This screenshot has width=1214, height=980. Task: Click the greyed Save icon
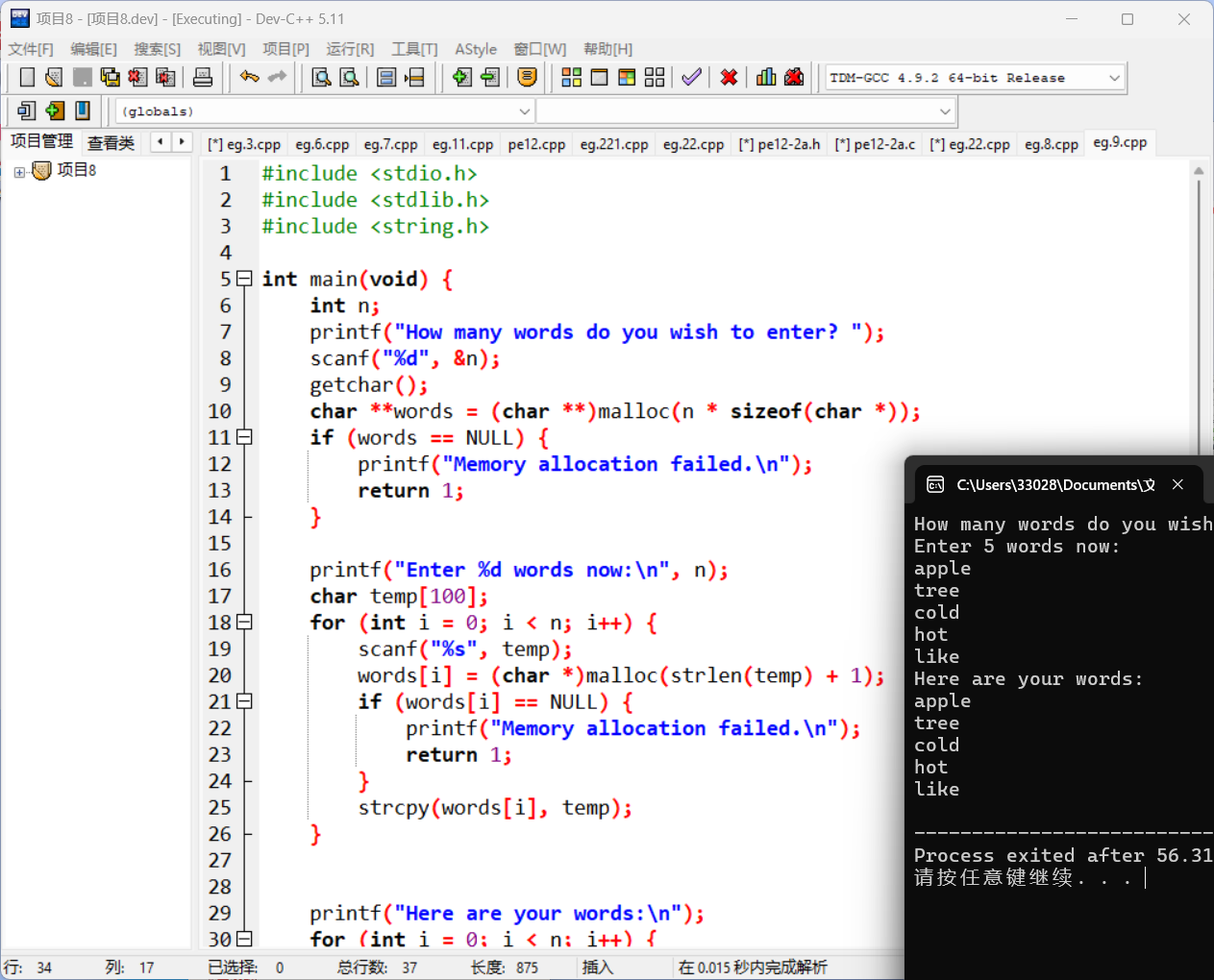tap(83, 77)
